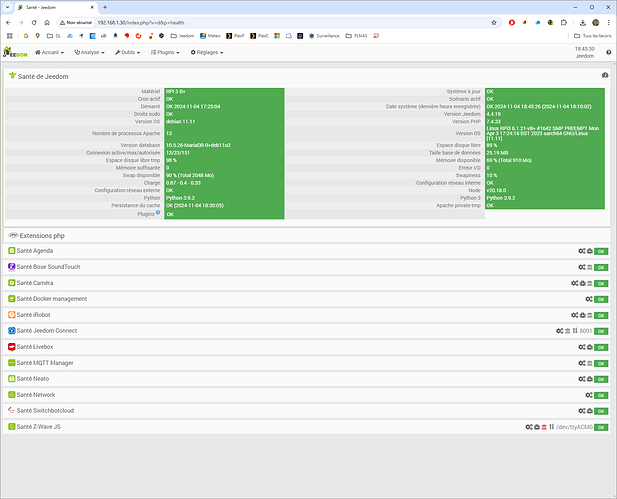Click gears icon on Santé Livebox row
The width and height of the screenshot is (617, 499).
[x=582, y=347]
